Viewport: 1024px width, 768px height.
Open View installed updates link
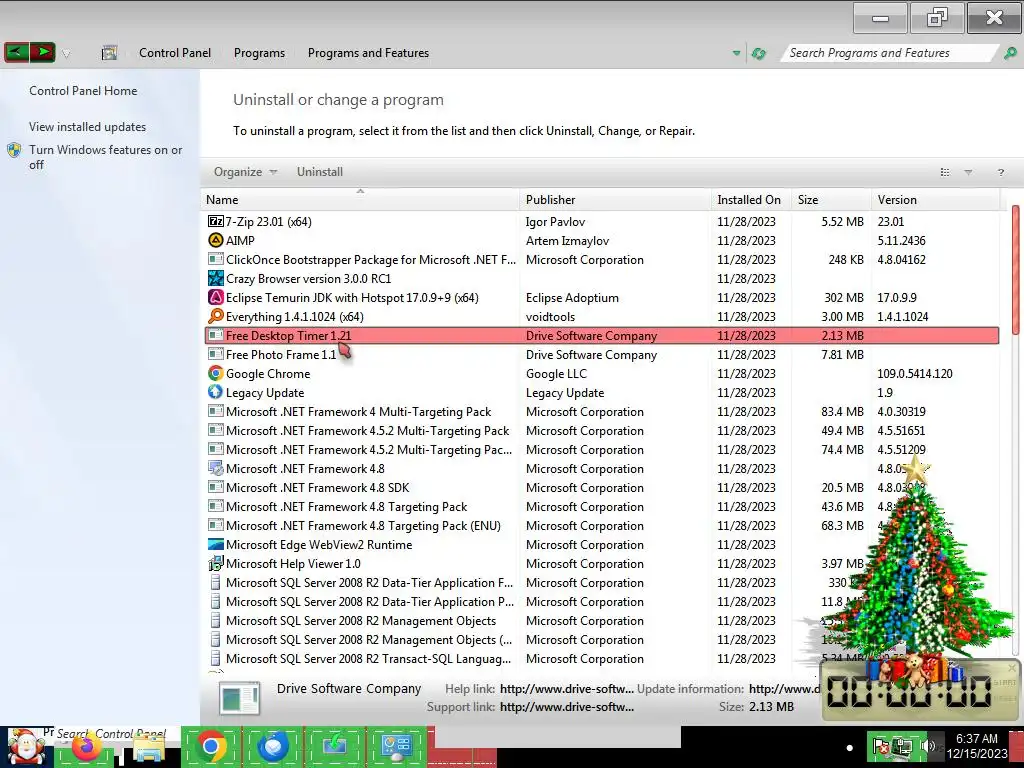click(88, 127)
